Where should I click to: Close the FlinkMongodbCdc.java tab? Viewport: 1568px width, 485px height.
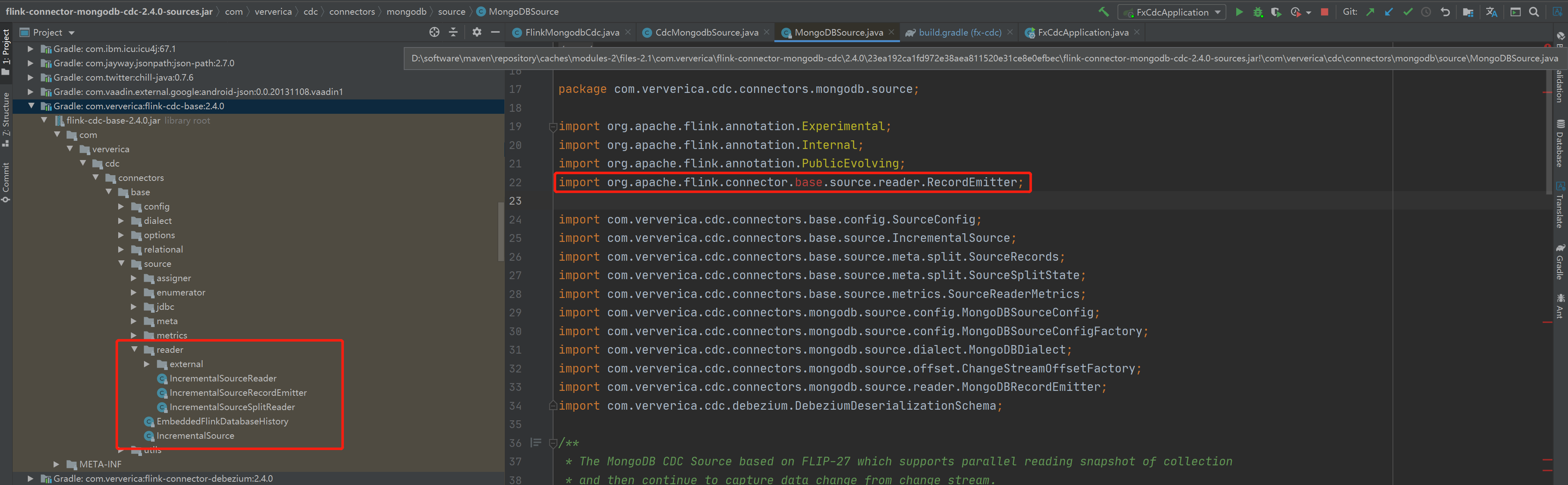coord(628,32)
